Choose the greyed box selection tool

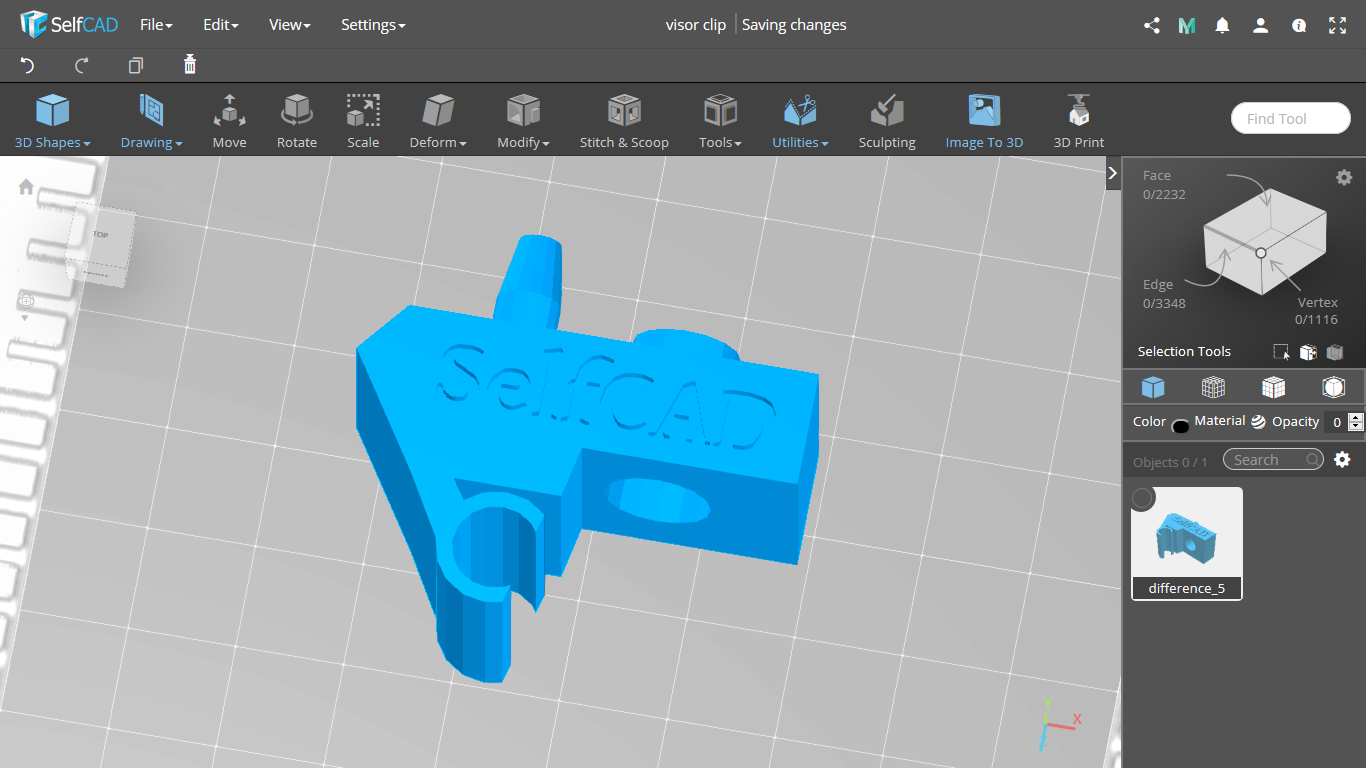[x=1334, y=352]
